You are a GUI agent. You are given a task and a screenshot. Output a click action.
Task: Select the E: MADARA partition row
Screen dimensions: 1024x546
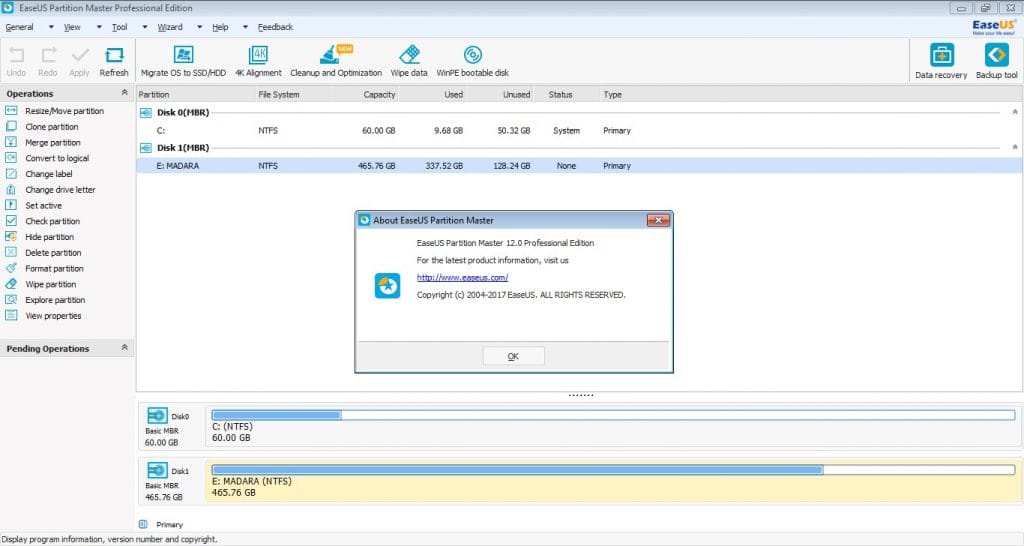coord(580,166)
